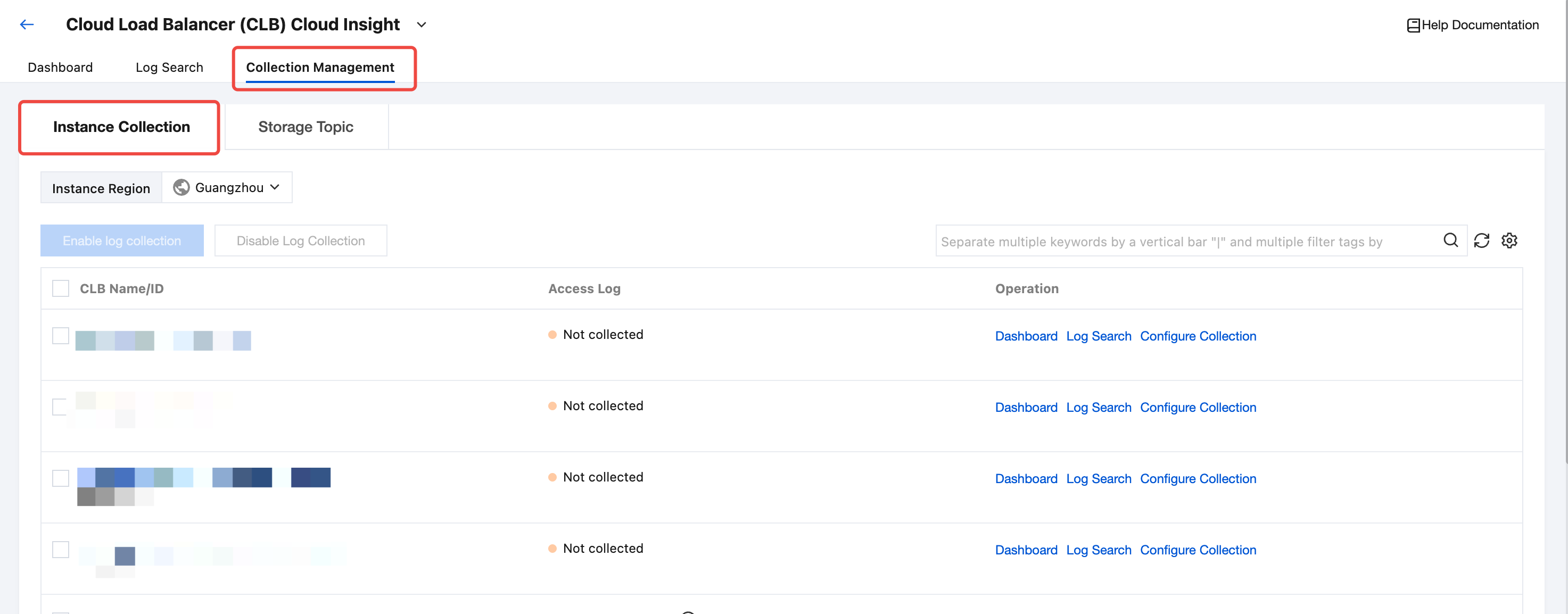Image resolution: width=1568 pixels, height=614 pixels.
Task: Click Enable log collection button
Action: 122,240
